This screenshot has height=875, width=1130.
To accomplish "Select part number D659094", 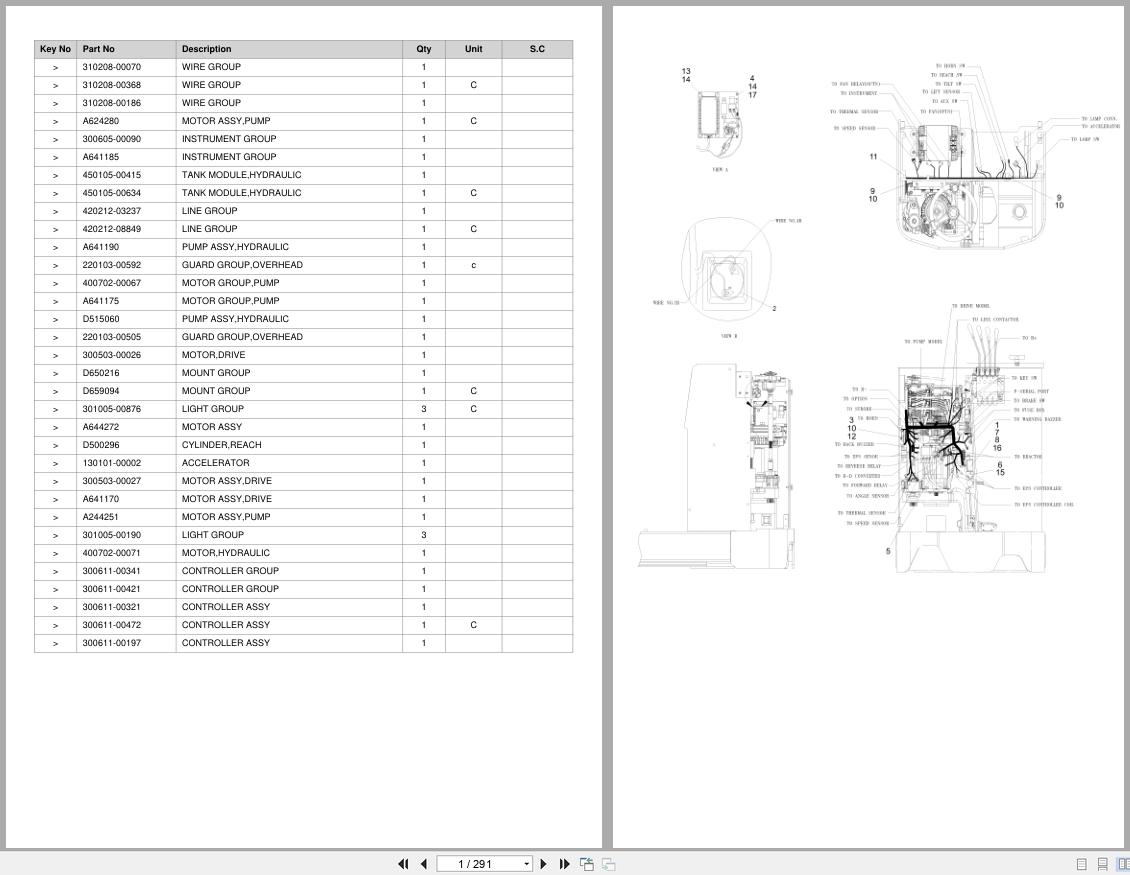I will click(101, 391).
